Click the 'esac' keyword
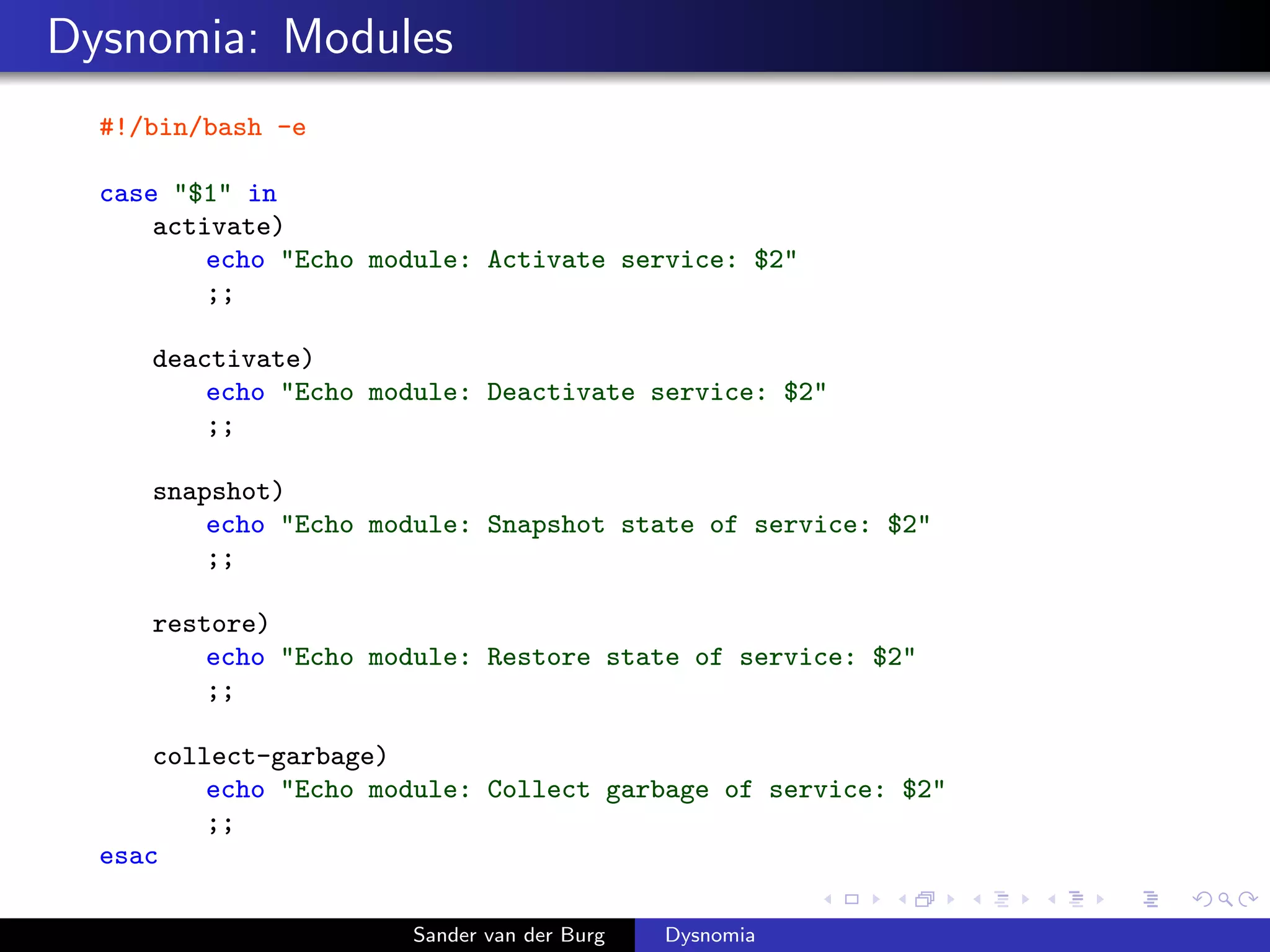This screenshot has width=1270, height=952. 129,856
